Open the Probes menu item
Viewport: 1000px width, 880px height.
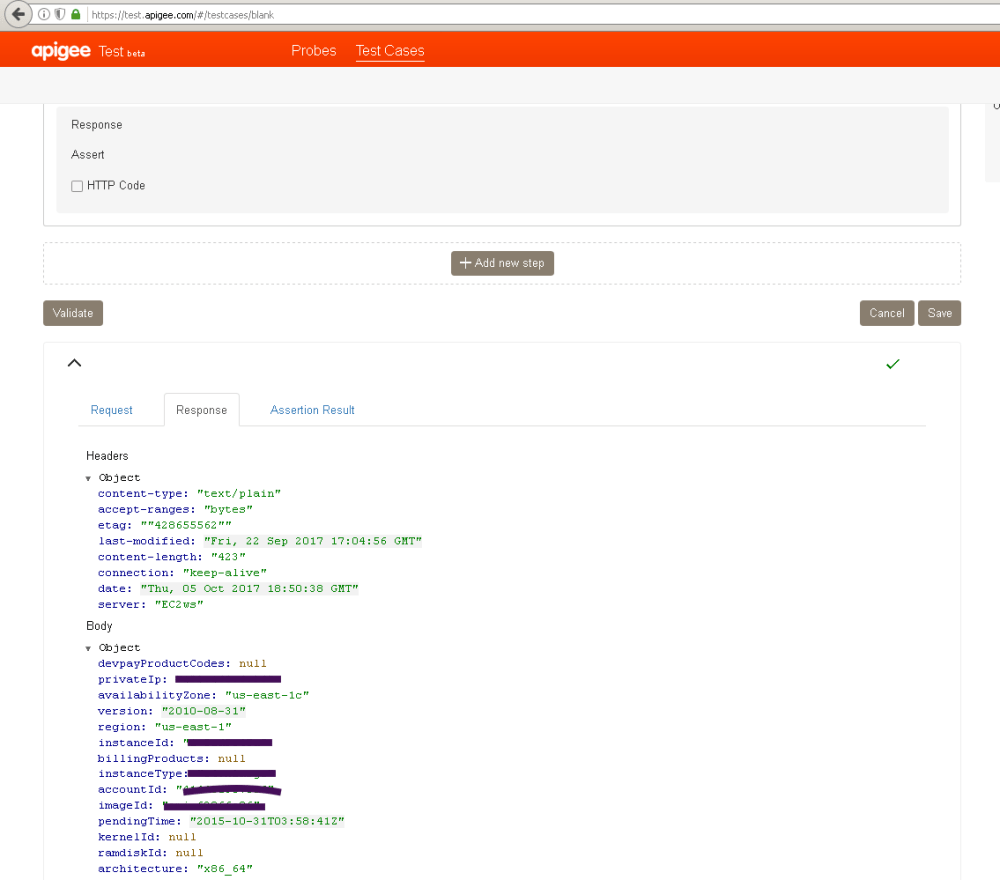[313, 51]
